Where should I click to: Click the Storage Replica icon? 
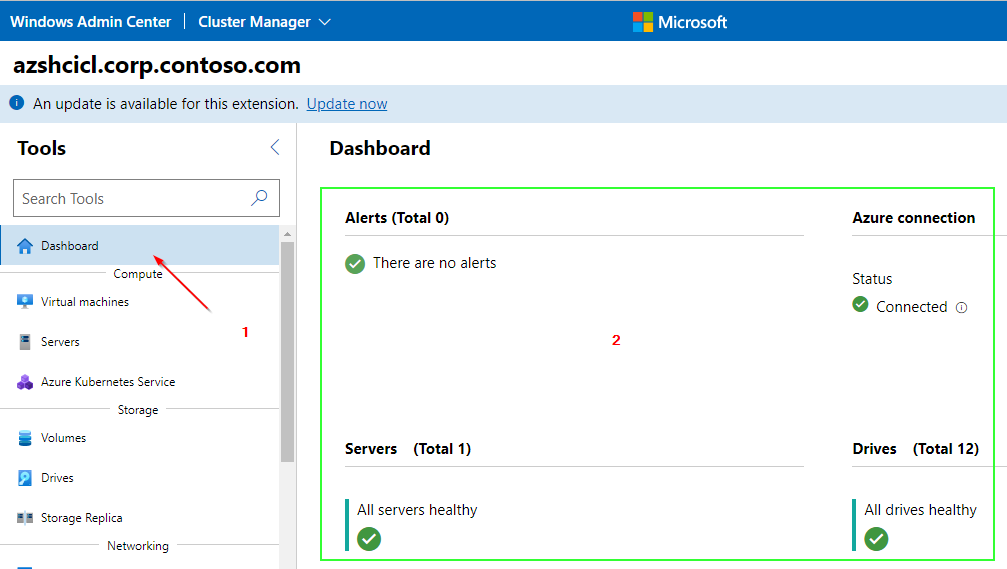24,518
